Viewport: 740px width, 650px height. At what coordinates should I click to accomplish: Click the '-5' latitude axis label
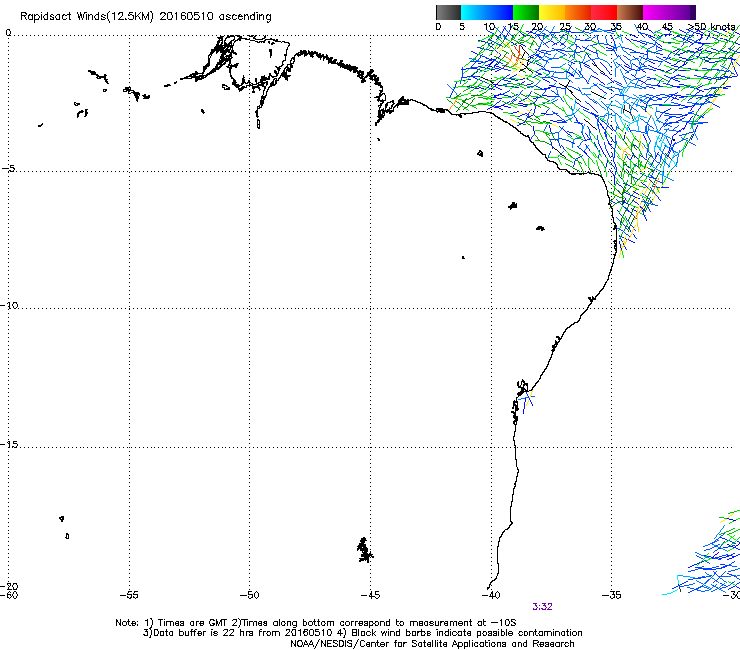pyautogui.click(x=8, y=169)
